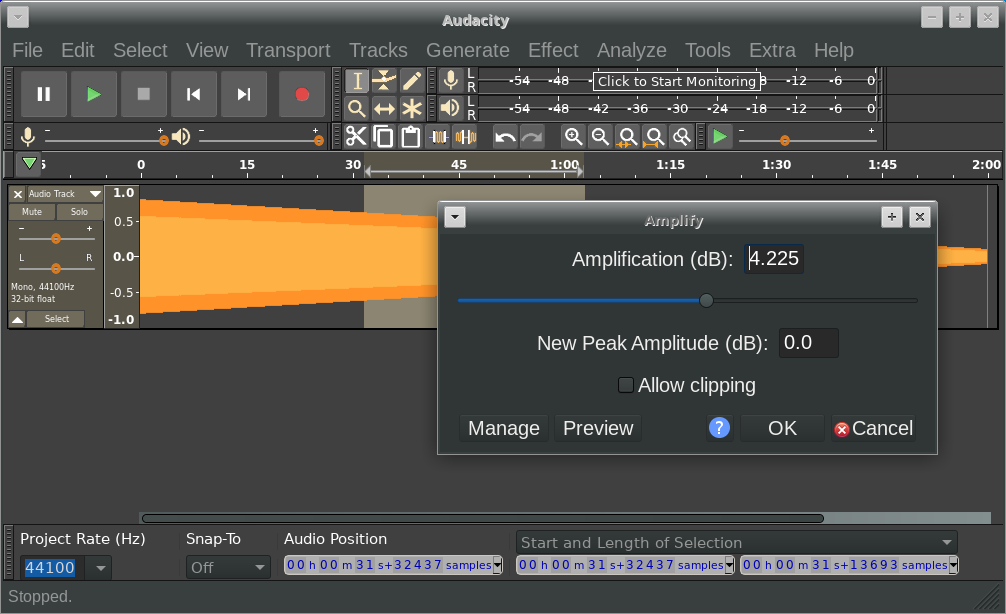Click the Zoom In magnifier icon
Image resolution: width=1006 pixels, height=614 pixels.
(x=573, y=137)
